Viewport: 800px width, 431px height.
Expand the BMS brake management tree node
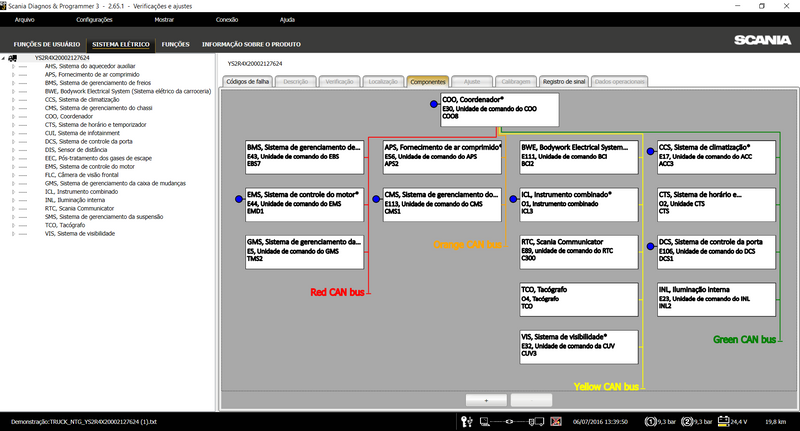coord(13,83)
